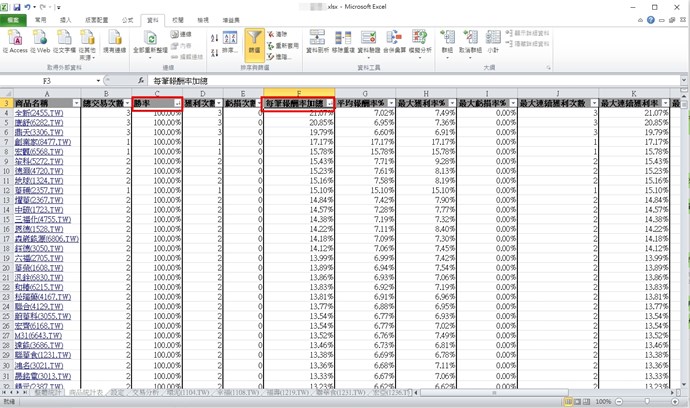Open the 勝率 column filter dropdown
This screenshot has height=408, width=690.
tap(177, 104)
